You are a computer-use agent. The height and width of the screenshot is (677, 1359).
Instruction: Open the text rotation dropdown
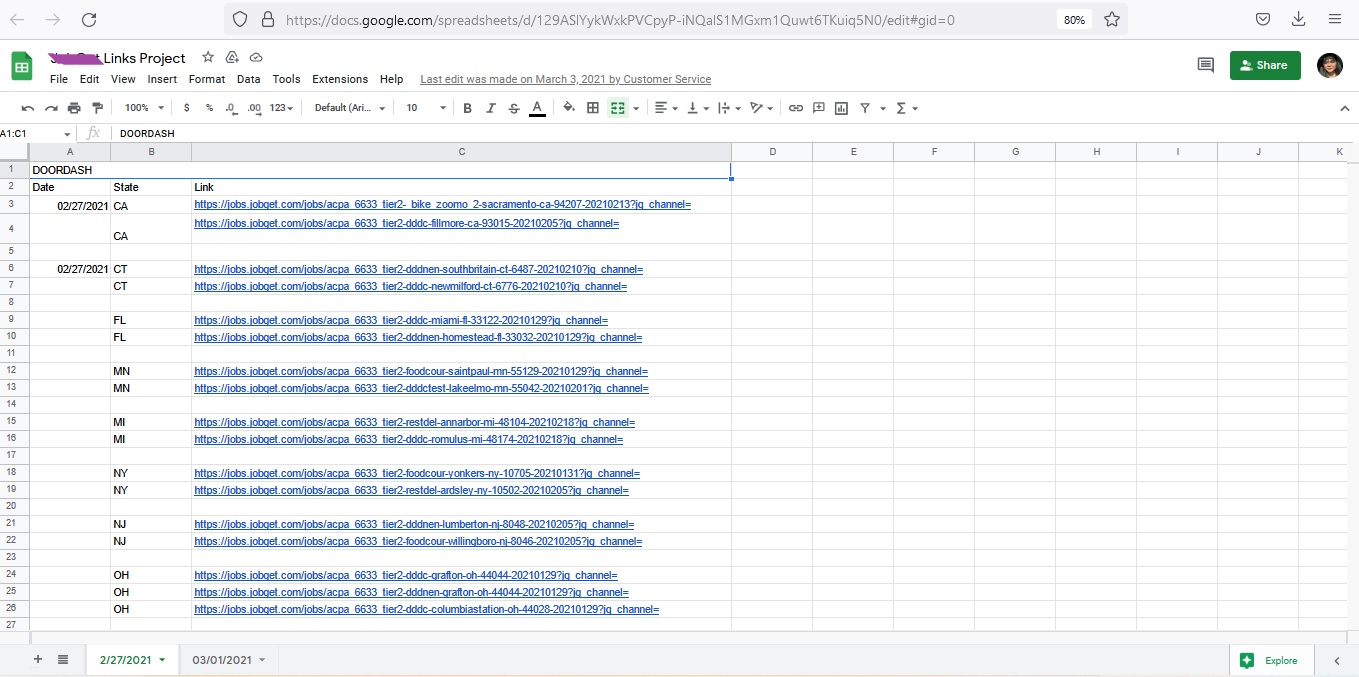click(762, 108)
